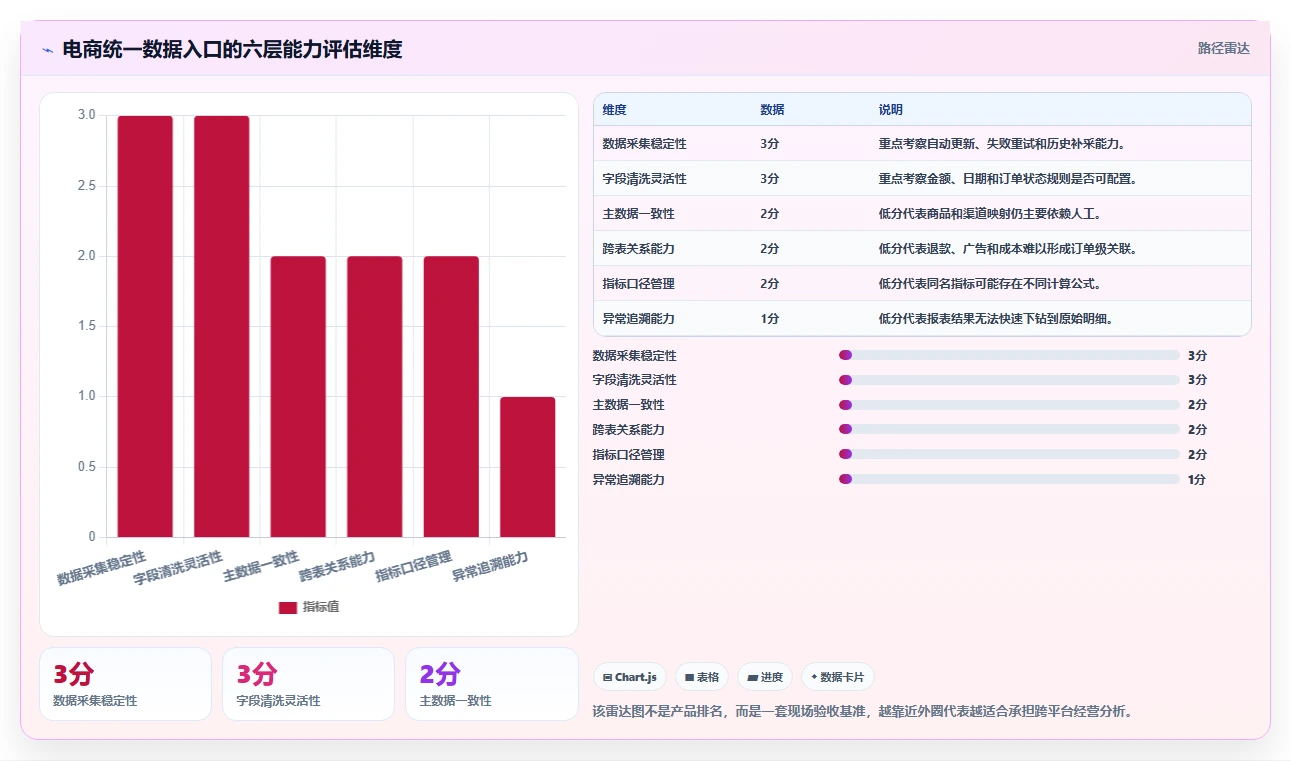
Task: Click the 主数据一致性 bar in the chart
Action: tap(298, 397)
